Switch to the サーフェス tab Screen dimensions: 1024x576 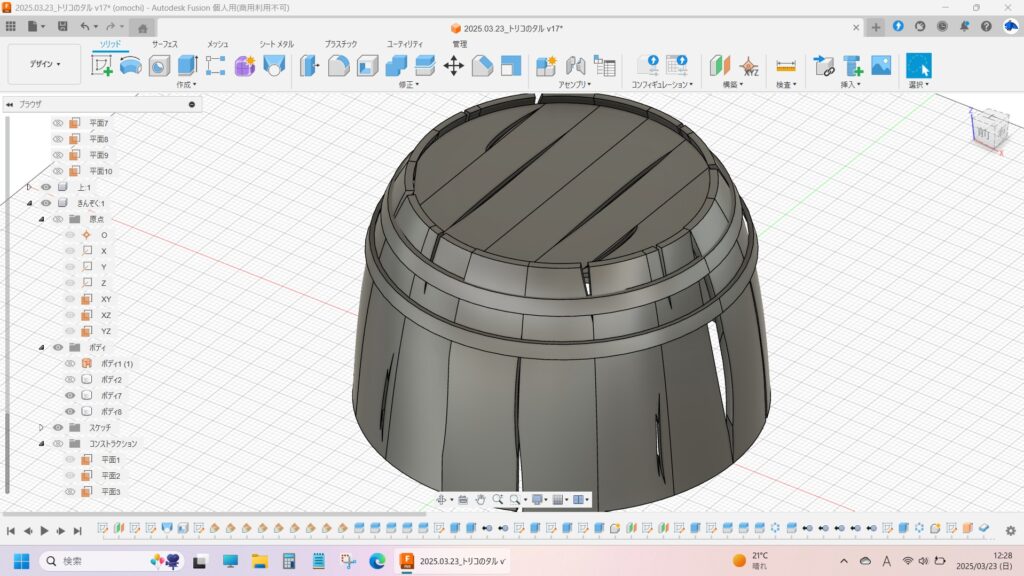(x=165, y=44)
